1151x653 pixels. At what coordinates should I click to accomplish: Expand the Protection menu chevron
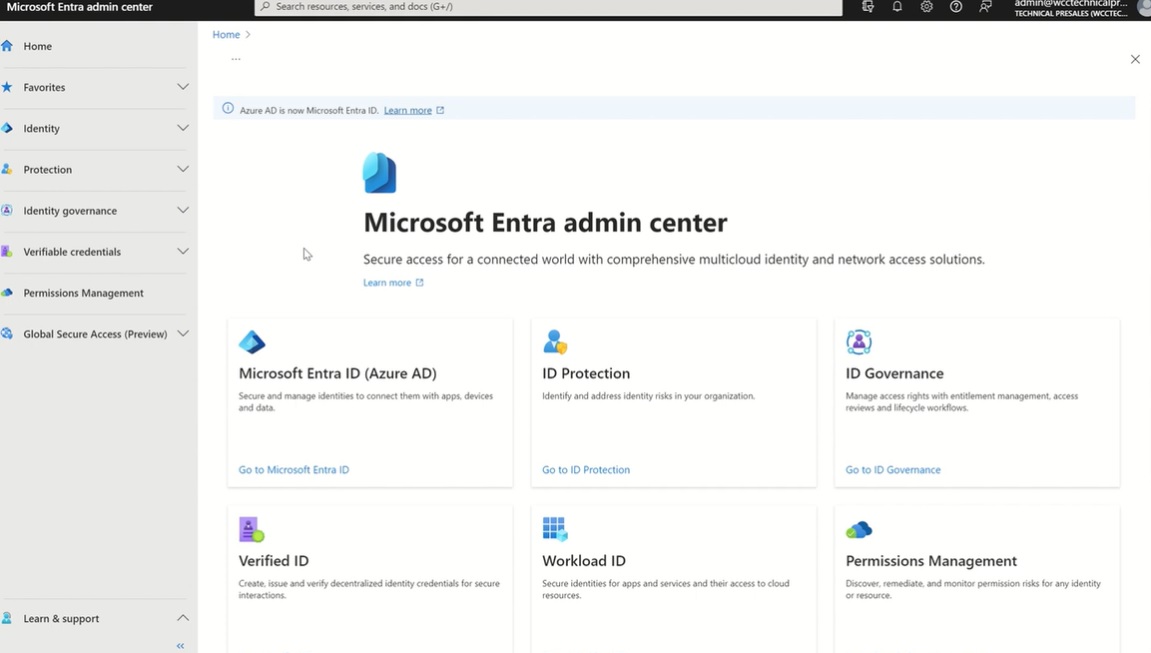tap(183, 169)
